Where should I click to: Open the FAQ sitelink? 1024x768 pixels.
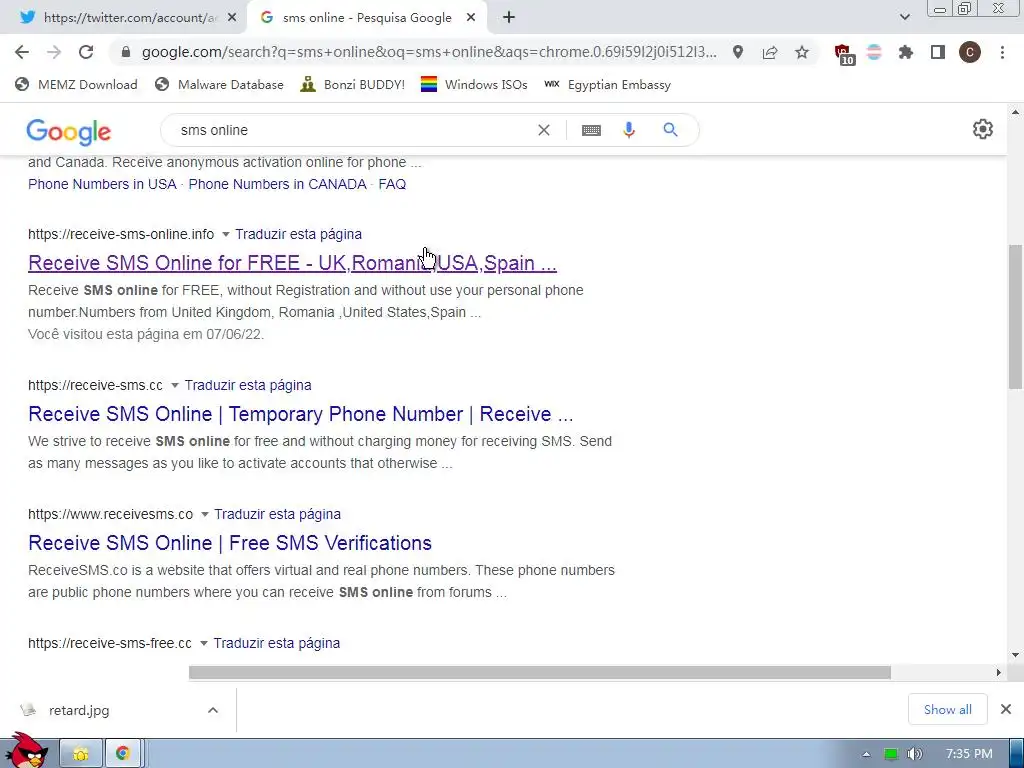(392, 184)
